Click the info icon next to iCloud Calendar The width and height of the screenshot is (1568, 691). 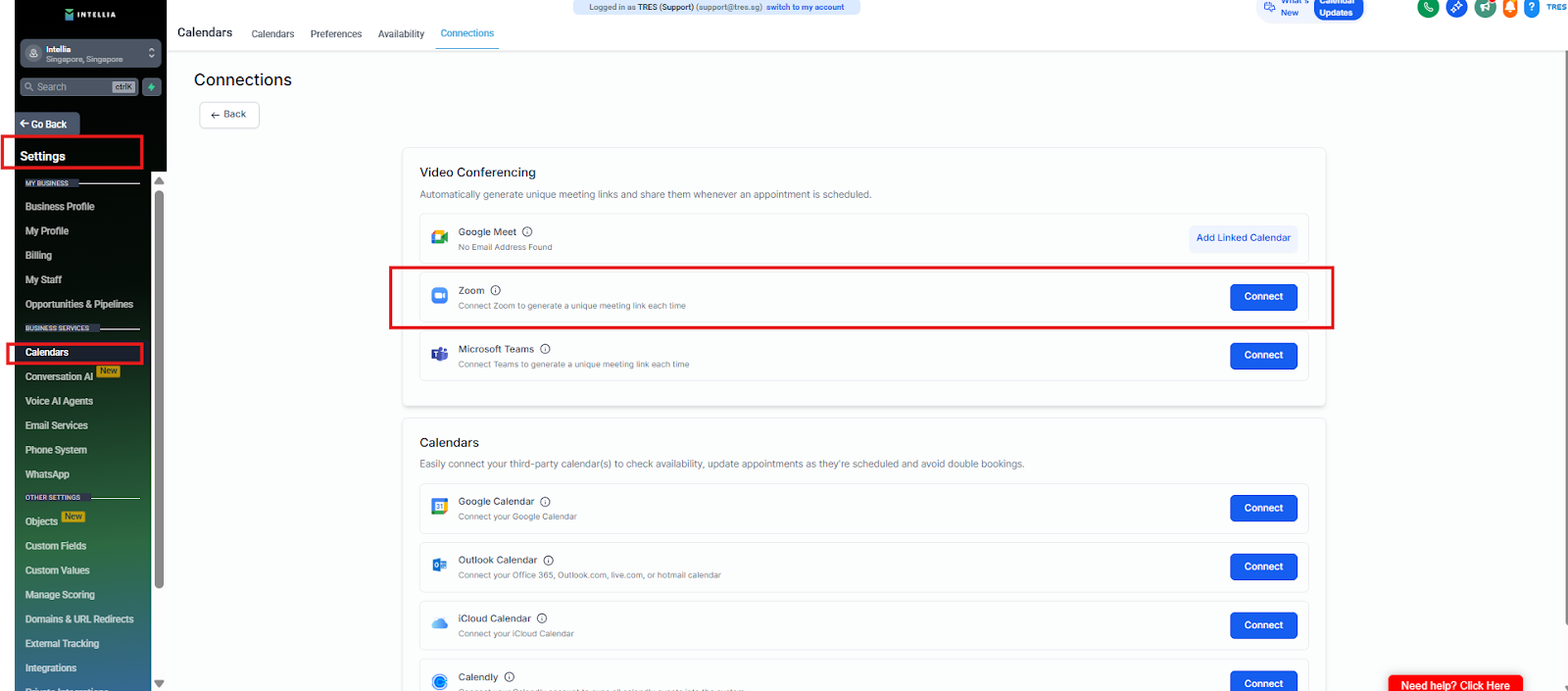pyautogui.click(x=542, y=618)
